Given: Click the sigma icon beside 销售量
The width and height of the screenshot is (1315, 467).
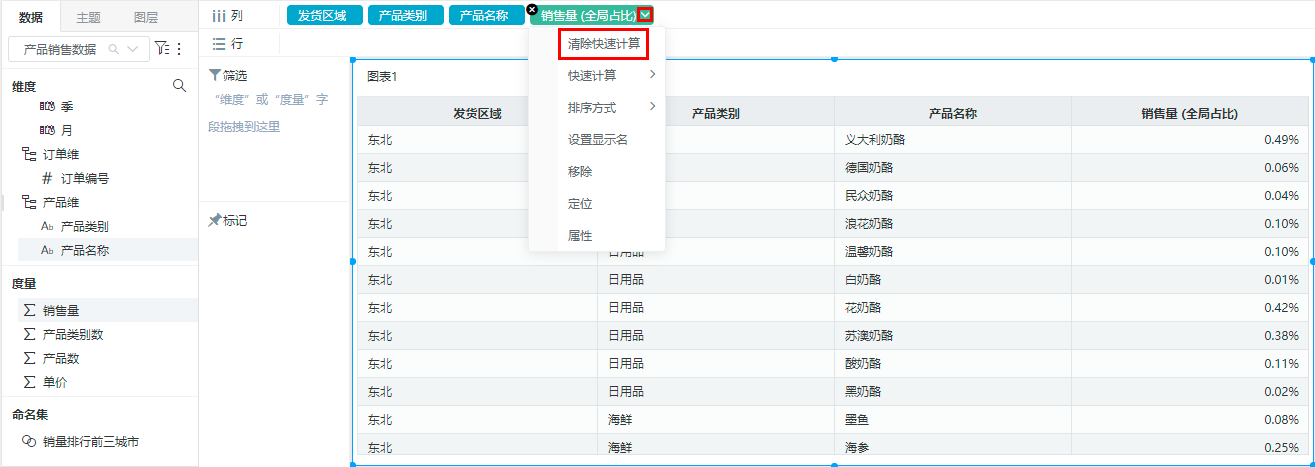Looking at the screenshot, I should click(x=29, y=310).
